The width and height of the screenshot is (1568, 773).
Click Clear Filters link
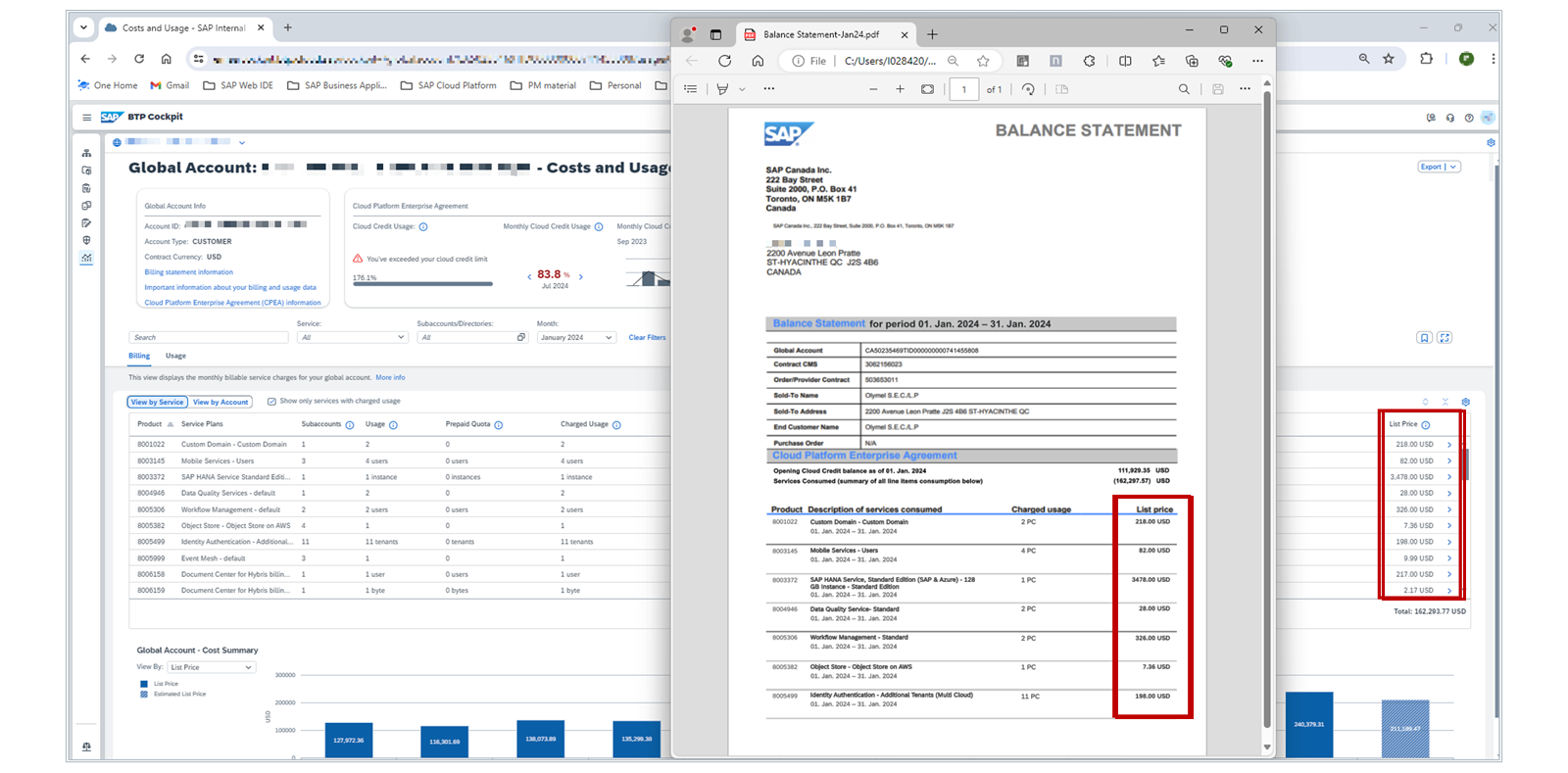(647, 337)
